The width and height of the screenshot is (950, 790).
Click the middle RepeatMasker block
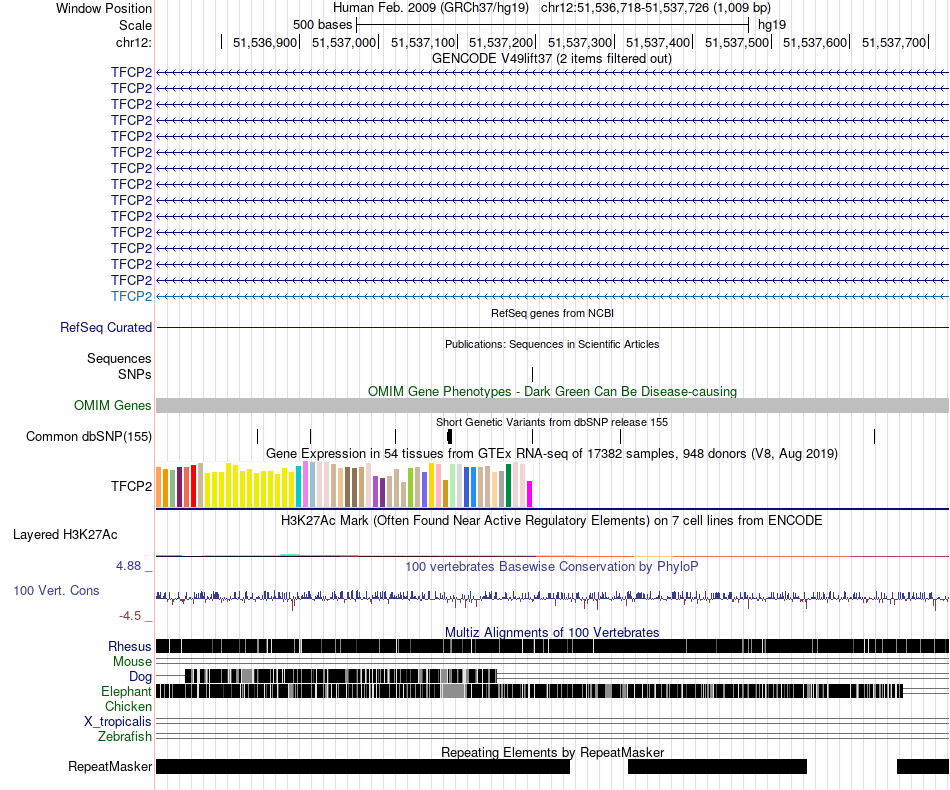pyautogui.click(x=717, y=766)
